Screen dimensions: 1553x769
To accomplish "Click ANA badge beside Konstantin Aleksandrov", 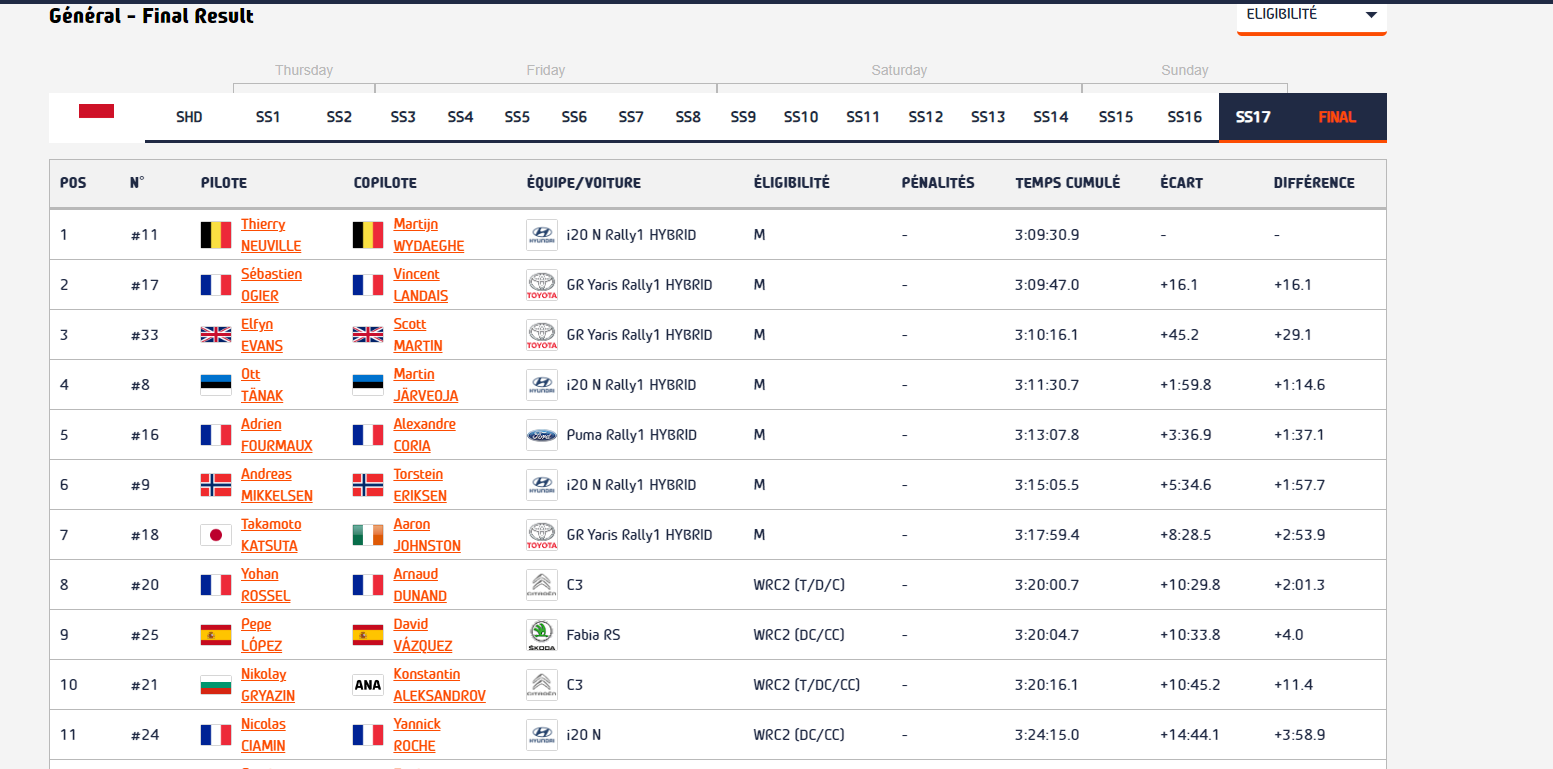I will [368, 685].
